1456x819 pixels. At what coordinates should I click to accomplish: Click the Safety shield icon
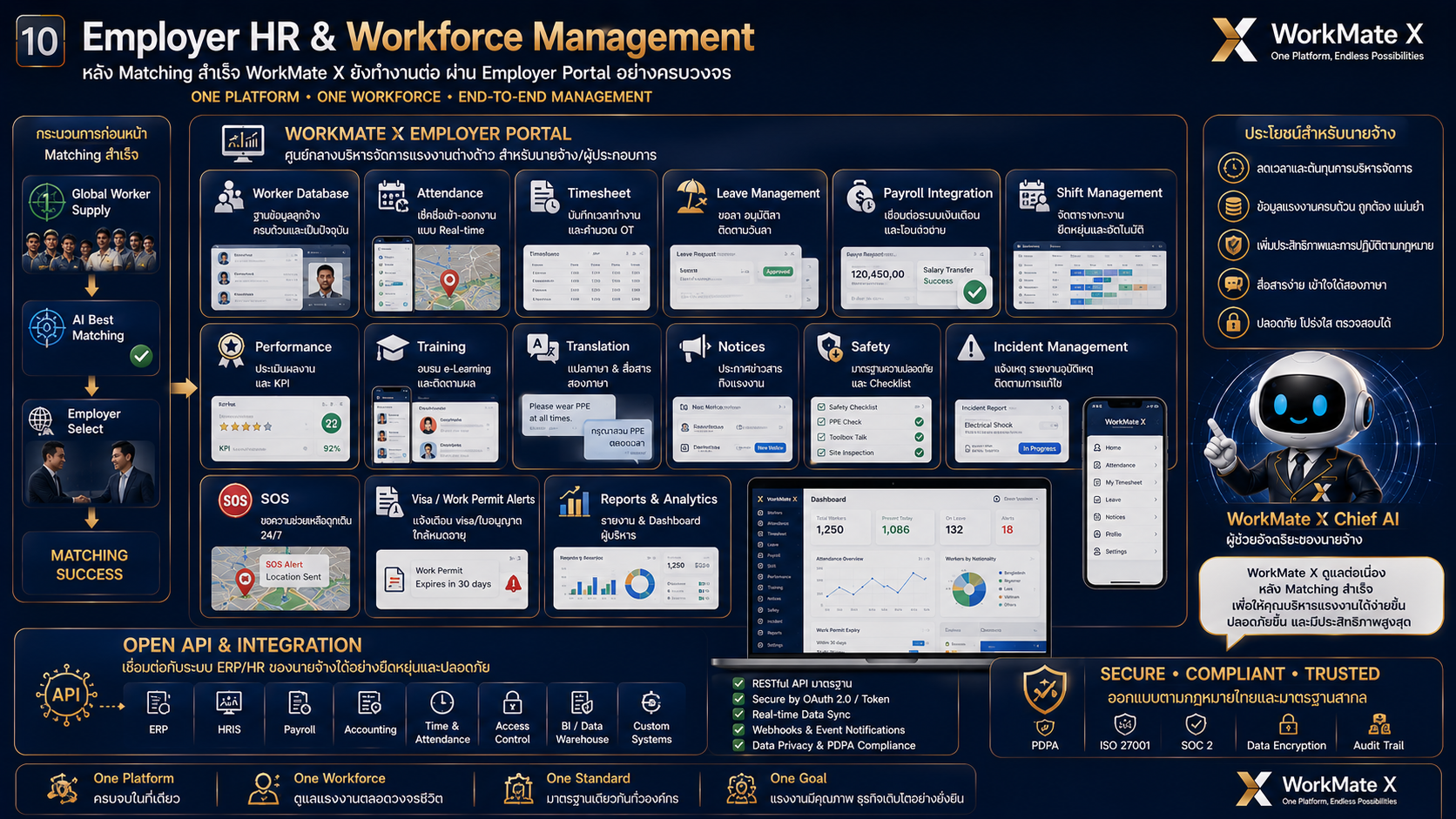click(x=830, y=348)
